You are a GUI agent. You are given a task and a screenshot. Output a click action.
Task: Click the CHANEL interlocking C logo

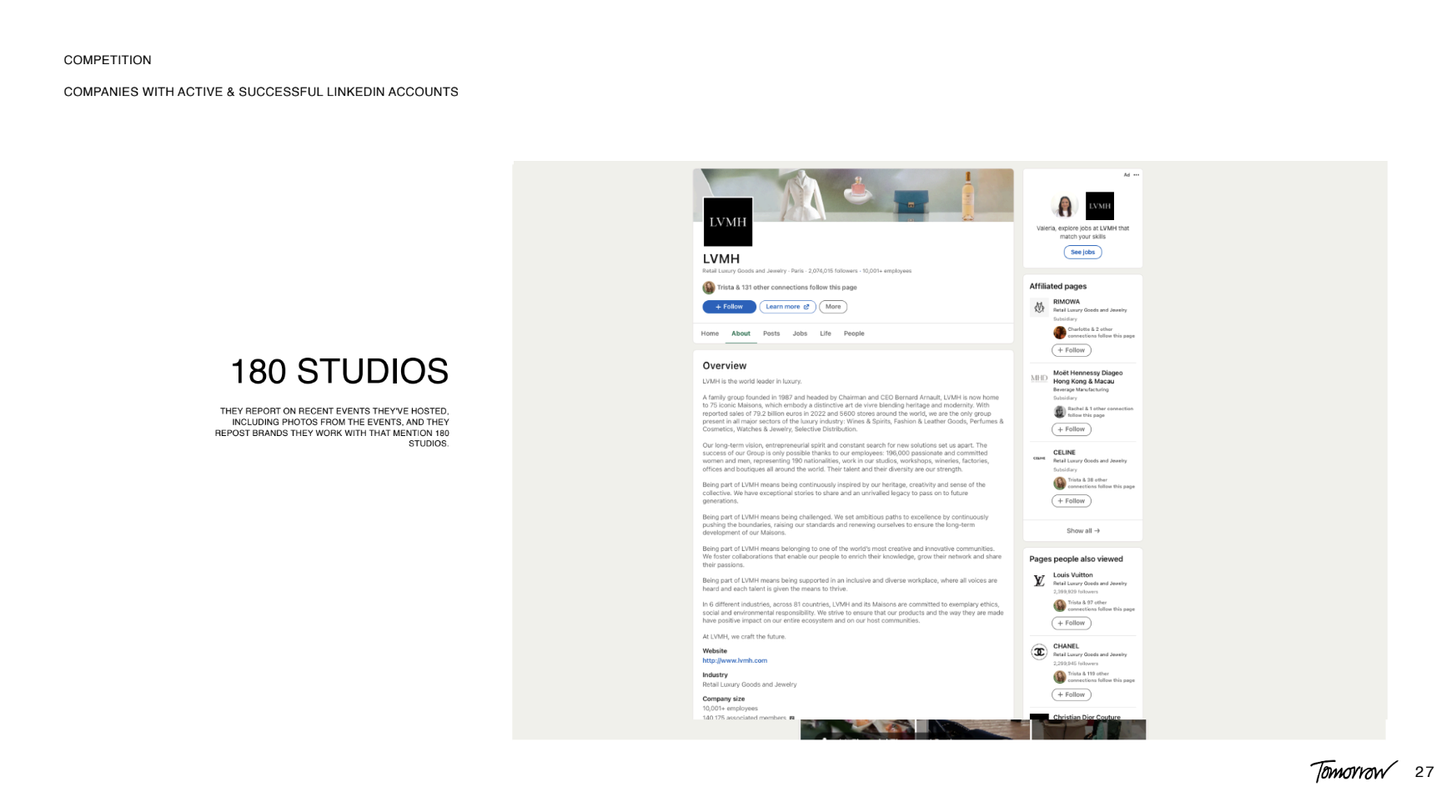[1039, 652]
